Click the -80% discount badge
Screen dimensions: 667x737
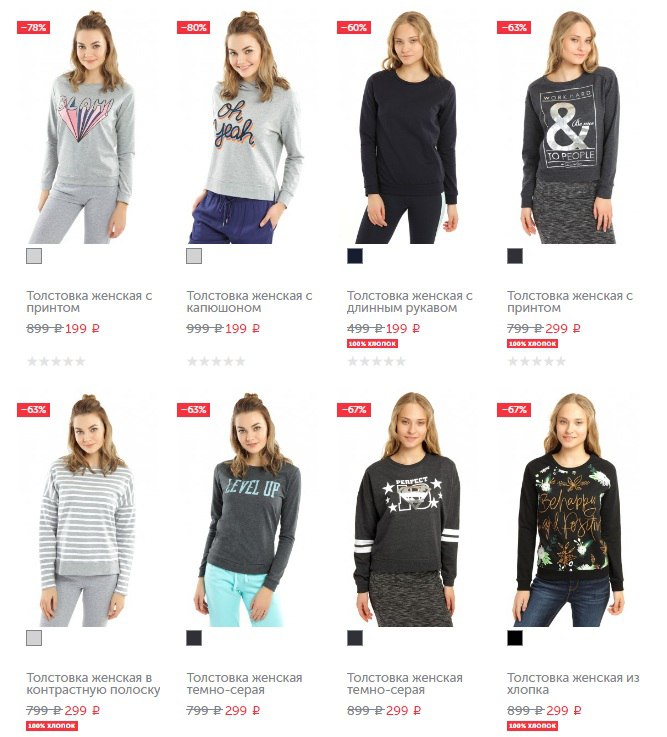pyautogui.click(x=193, y=27)
